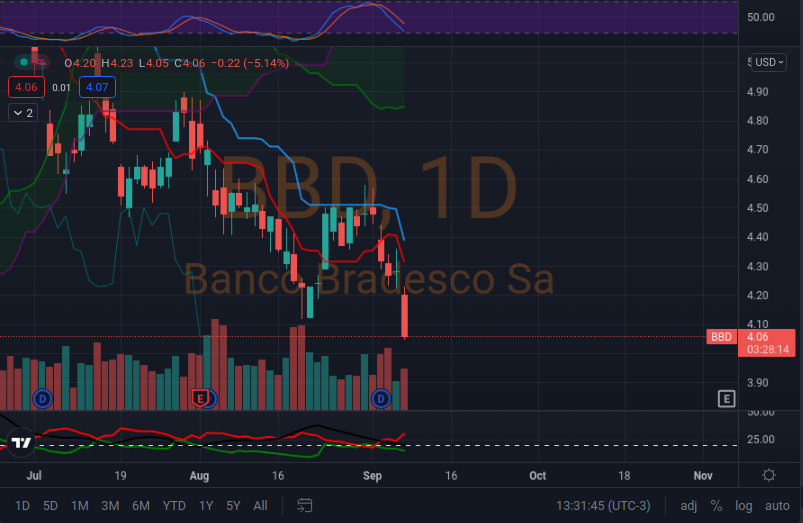This screenshot has height=523, width=803.
Task: Open the USD currency dropdown
Action: (770, 62)
